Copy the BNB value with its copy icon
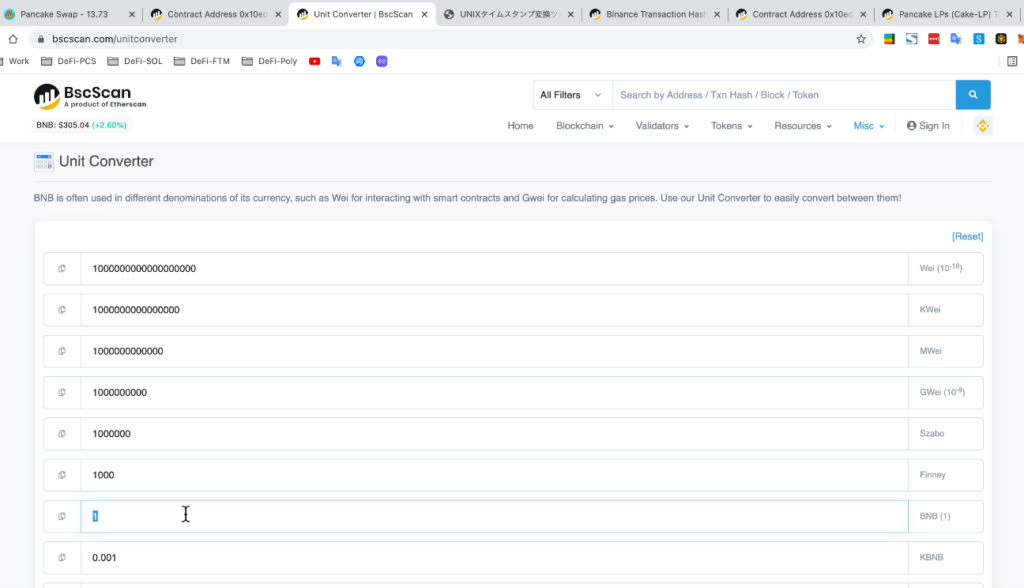This screenshot has height=588, width=1024. click(62, 516)
